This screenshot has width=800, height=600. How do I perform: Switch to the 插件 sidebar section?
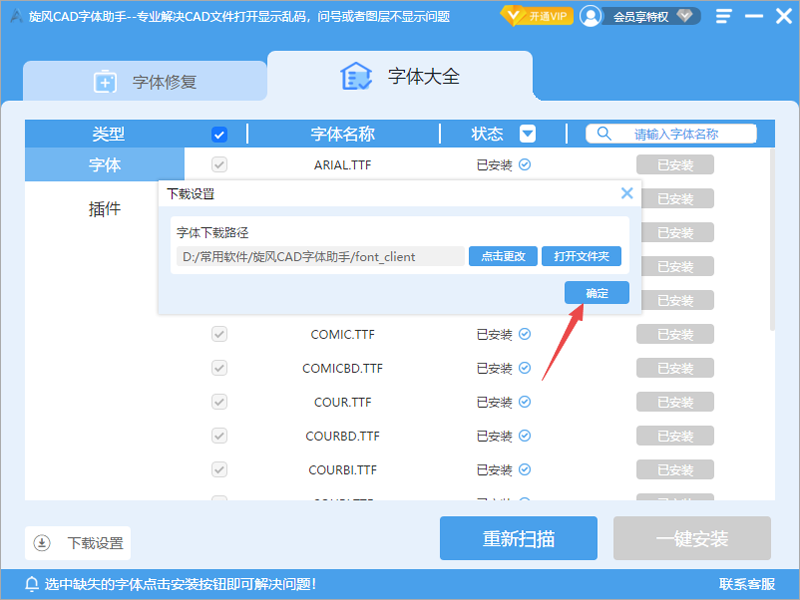[x=105, y=208]
